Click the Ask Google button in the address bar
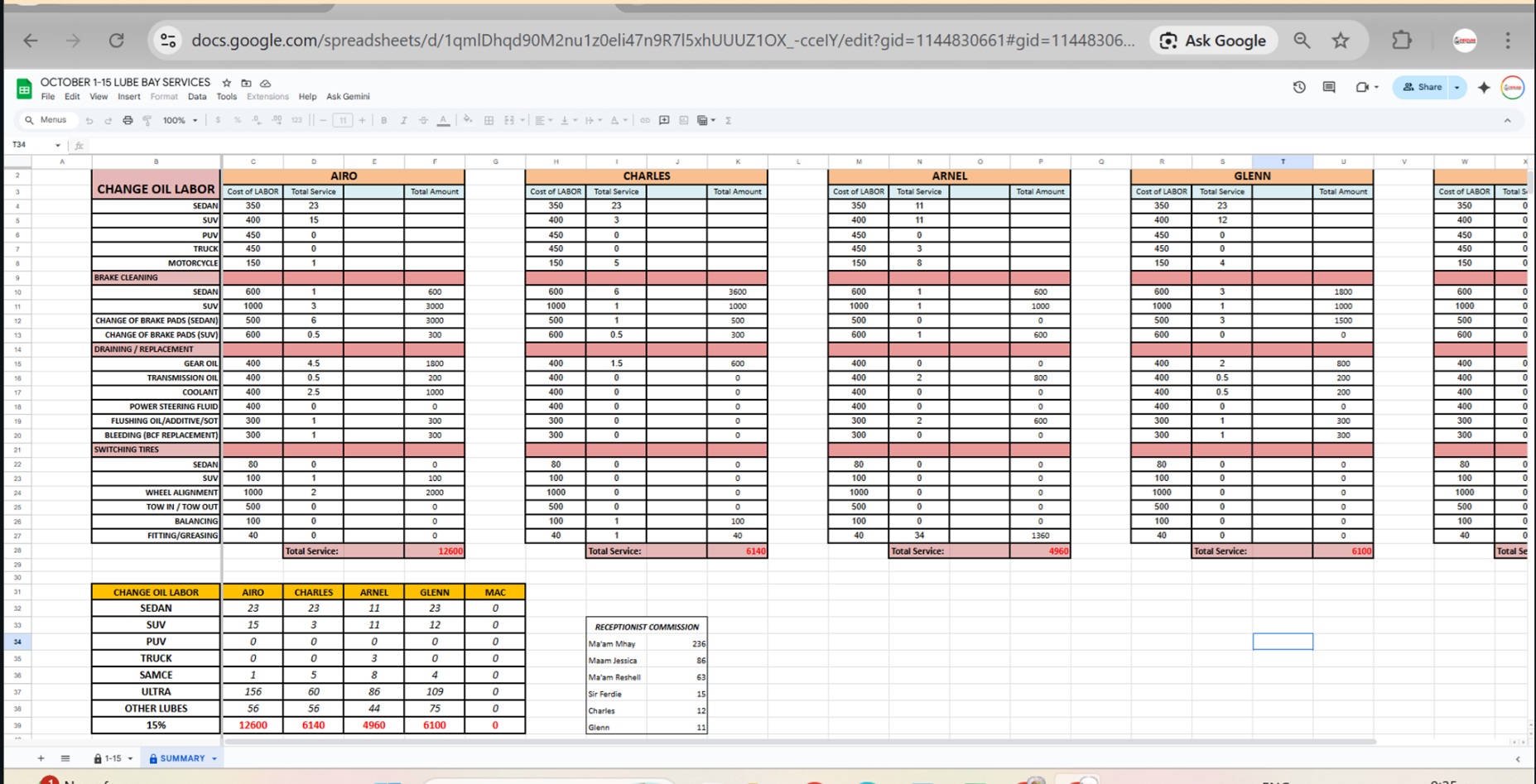Viewport: 1536px width, 784px height. [x=1213, y=41]
